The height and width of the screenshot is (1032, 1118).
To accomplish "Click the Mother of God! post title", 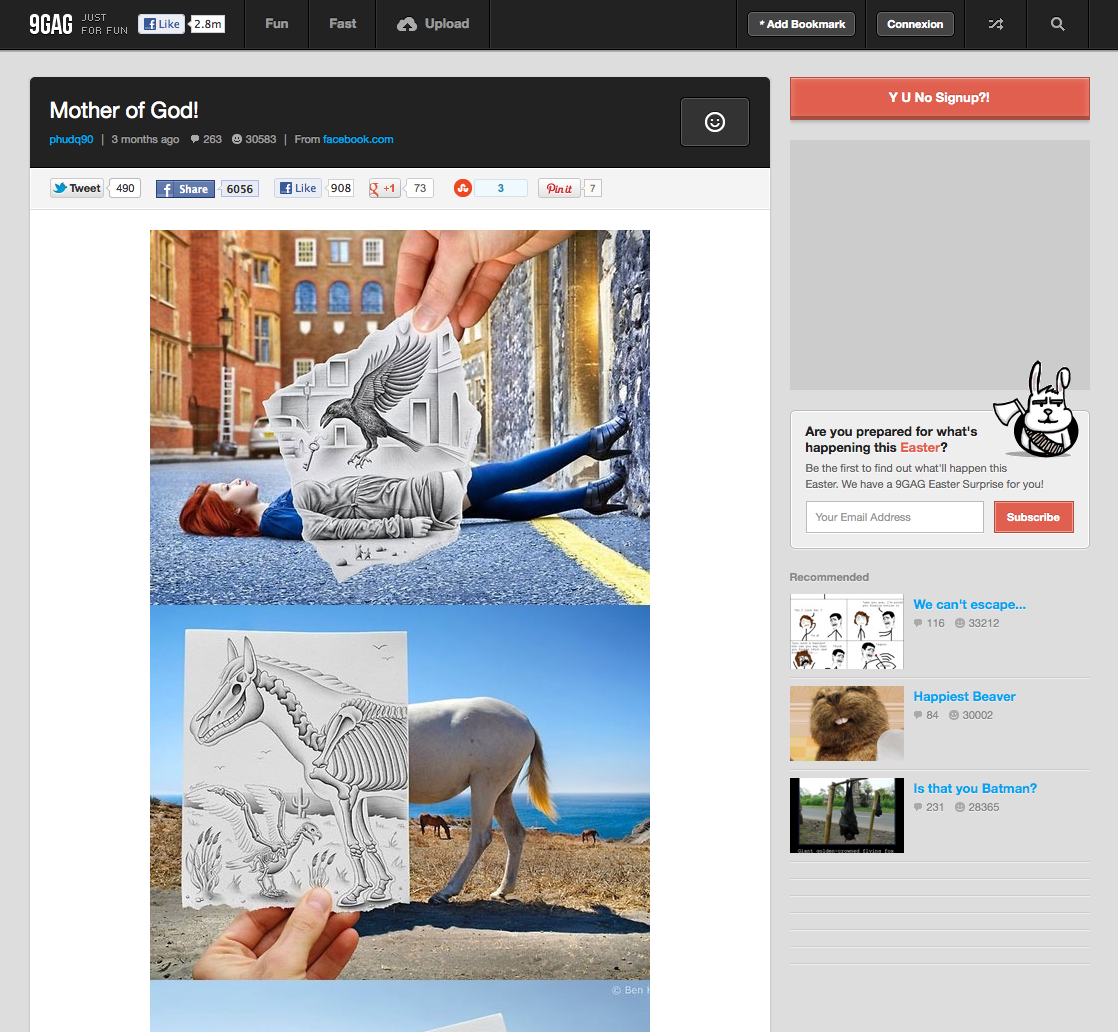I will pyautogui.click(x=124, y=110).
